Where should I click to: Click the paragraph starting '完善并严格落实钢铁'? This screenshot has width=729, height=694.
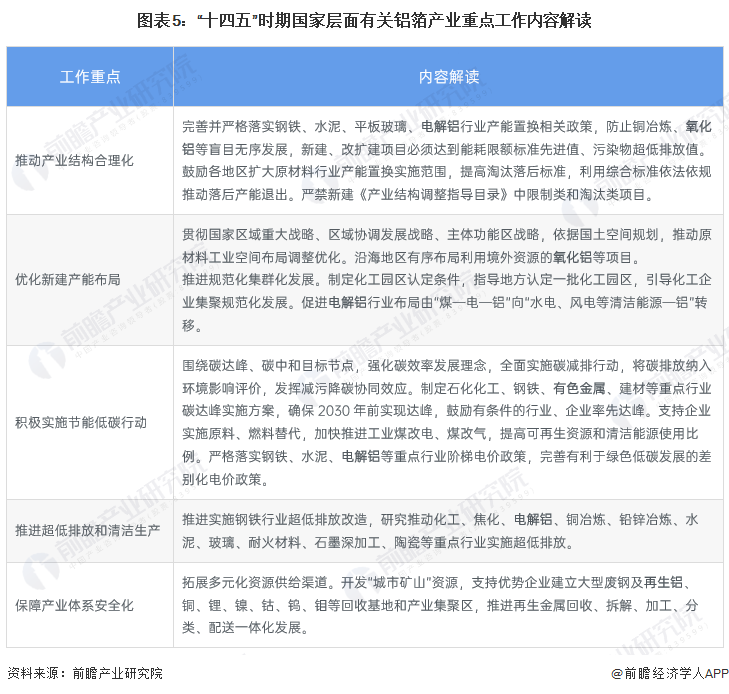[x=447, y=160]
